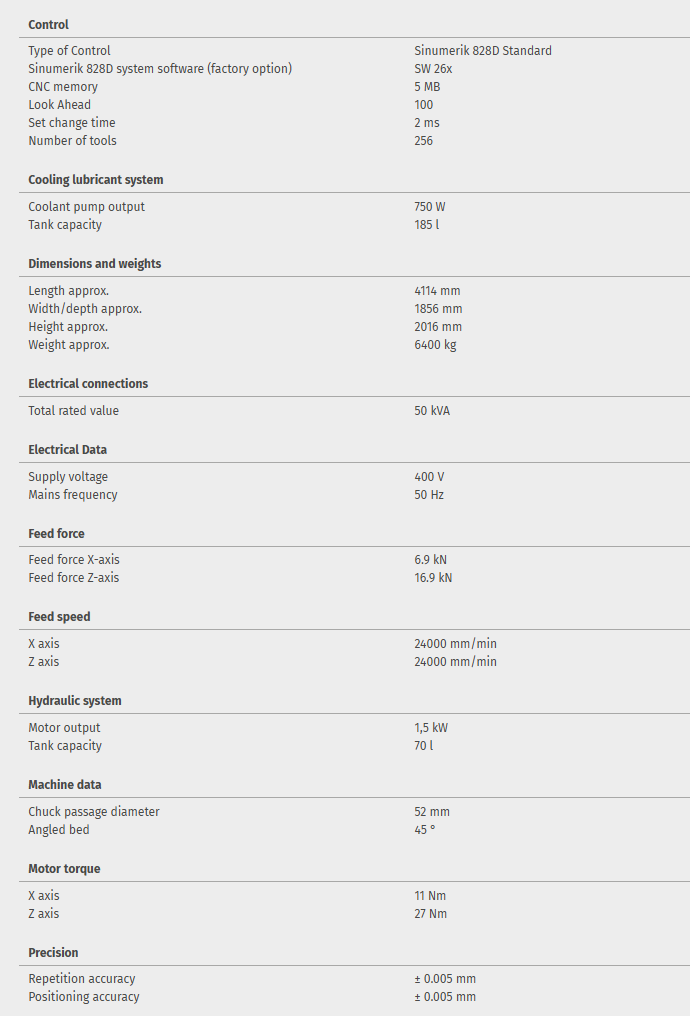Click the CNC memory label
The width and height of the screenshot is (690, 1016).
(x=63, y=87)
